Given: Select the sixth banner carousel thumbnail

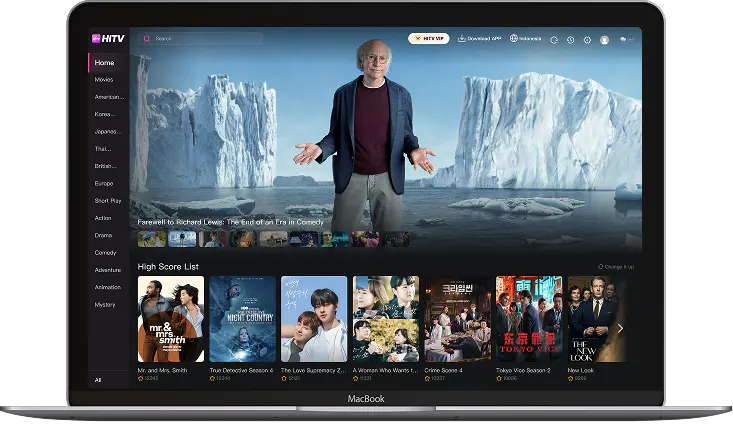Looking at the screenshot, I should (304, 239).
